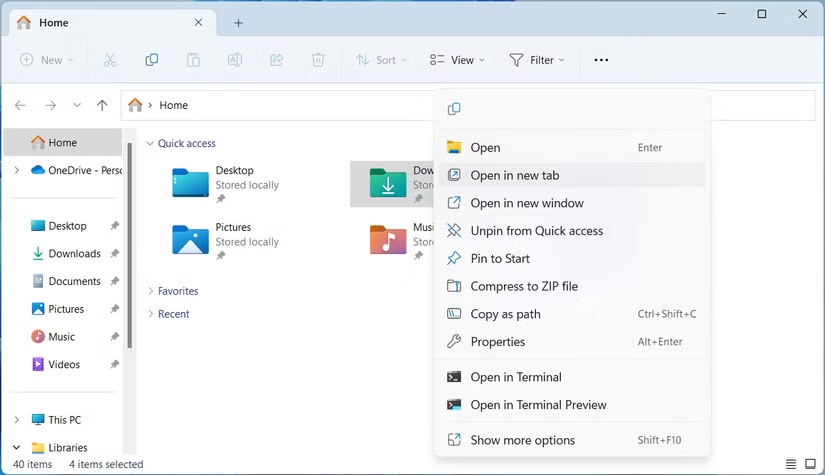Click the Delete trash icon in toolbar
Viewport: 825px width, 475px height.
pos(318,60)
